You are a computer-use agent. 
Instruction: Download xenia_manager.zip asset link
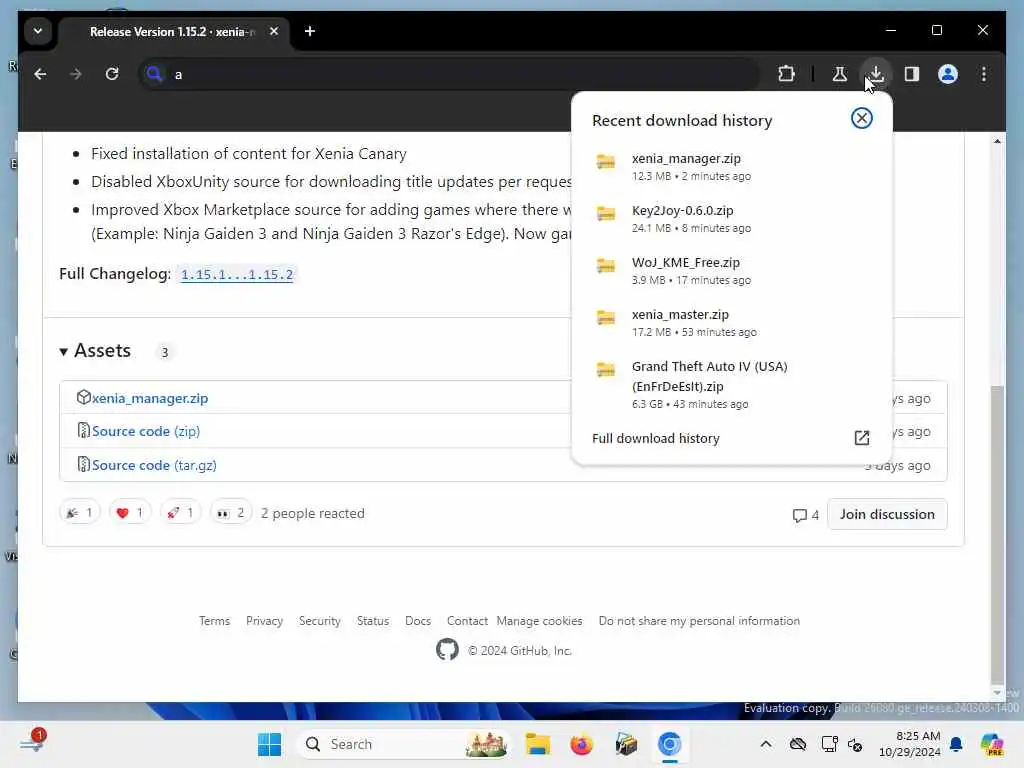pos(150,398)
